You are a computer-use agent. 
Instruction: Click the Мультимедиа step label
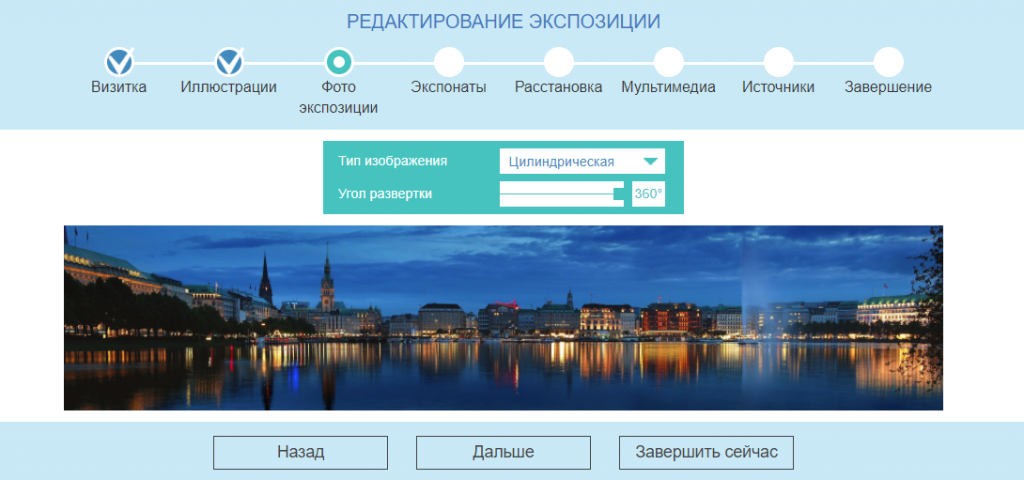(x=668, y=87)
